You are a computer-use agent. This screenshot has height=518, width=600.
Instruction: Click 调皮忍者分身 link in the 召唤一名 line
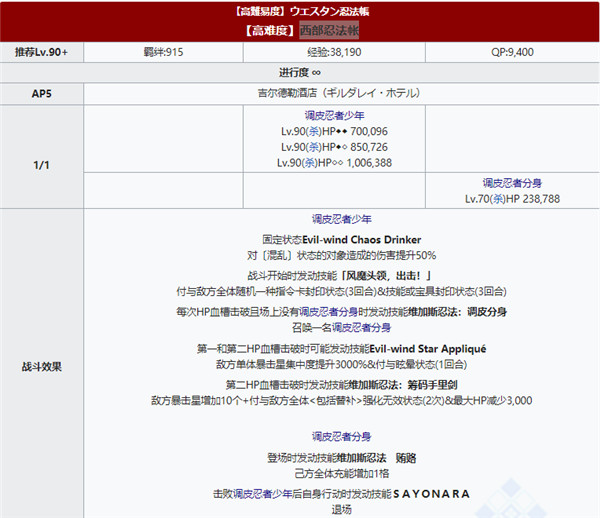(352, 326)
